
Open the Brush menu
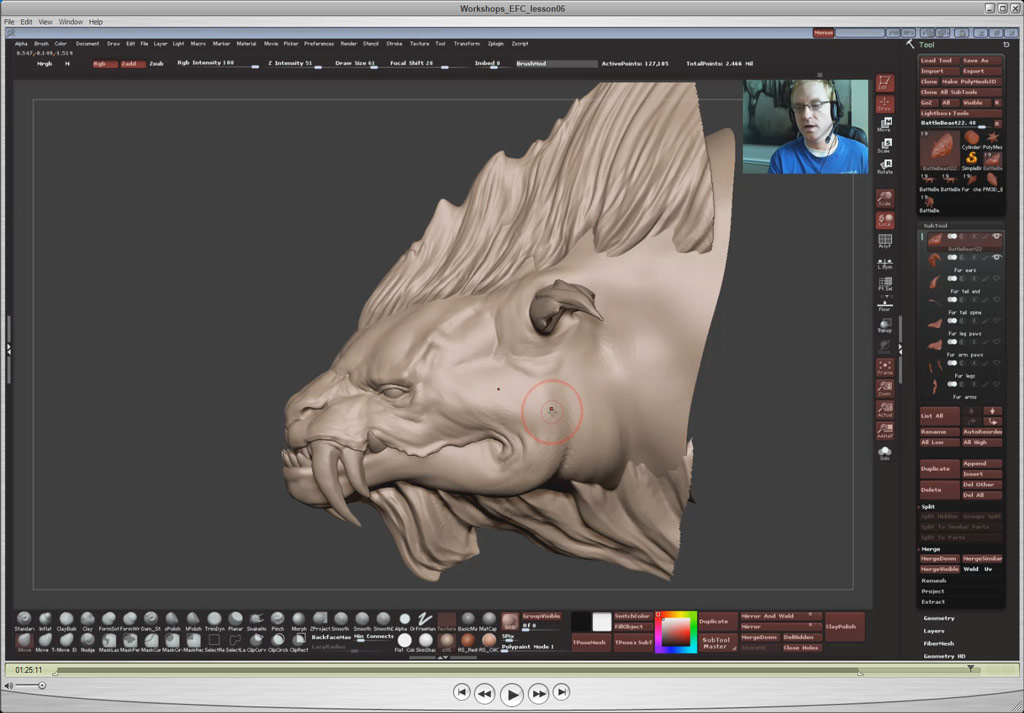(41, 44)
